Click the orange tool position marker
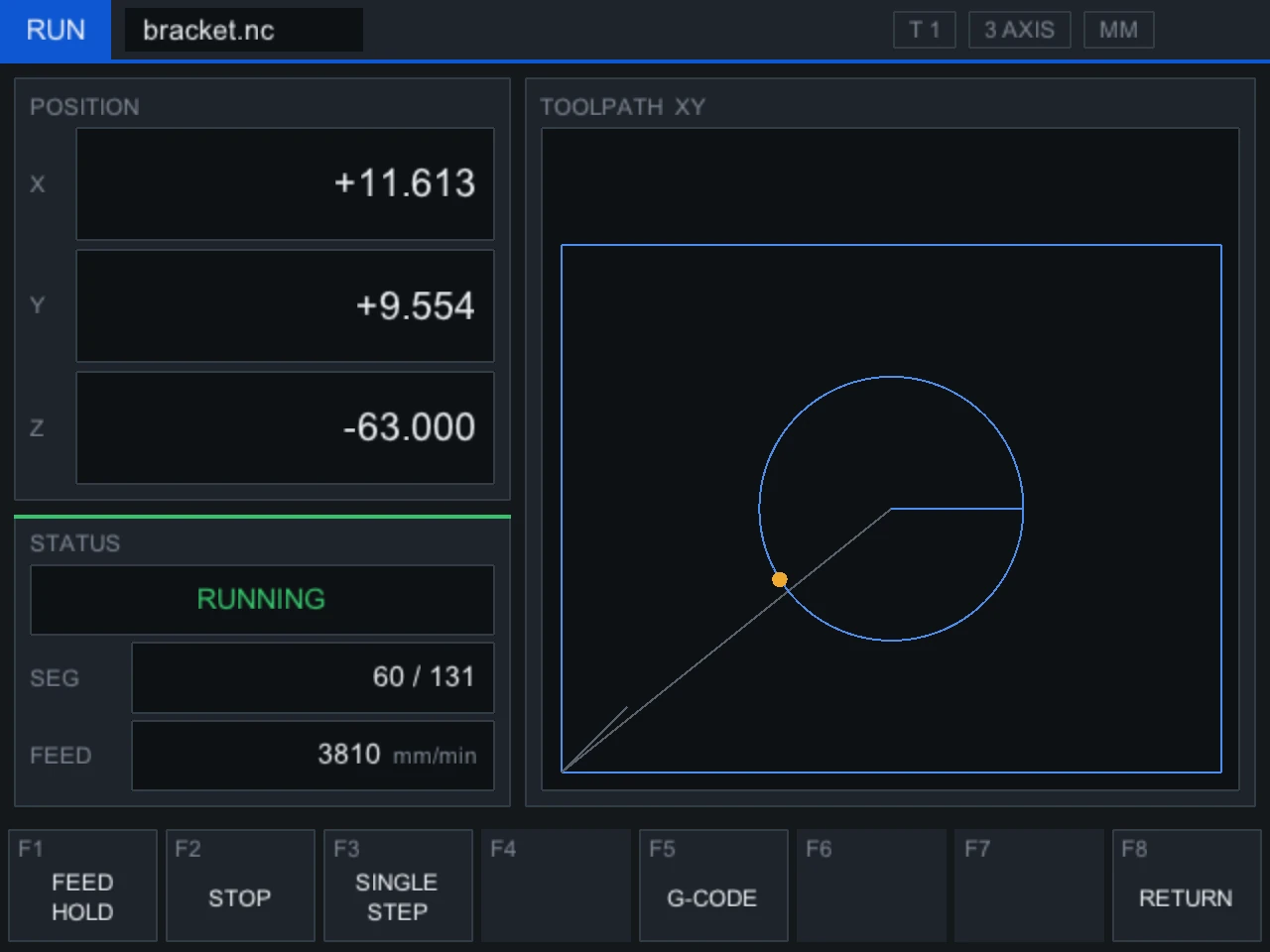This screenshot has width=1270, height=952. [x=780, y=580]
